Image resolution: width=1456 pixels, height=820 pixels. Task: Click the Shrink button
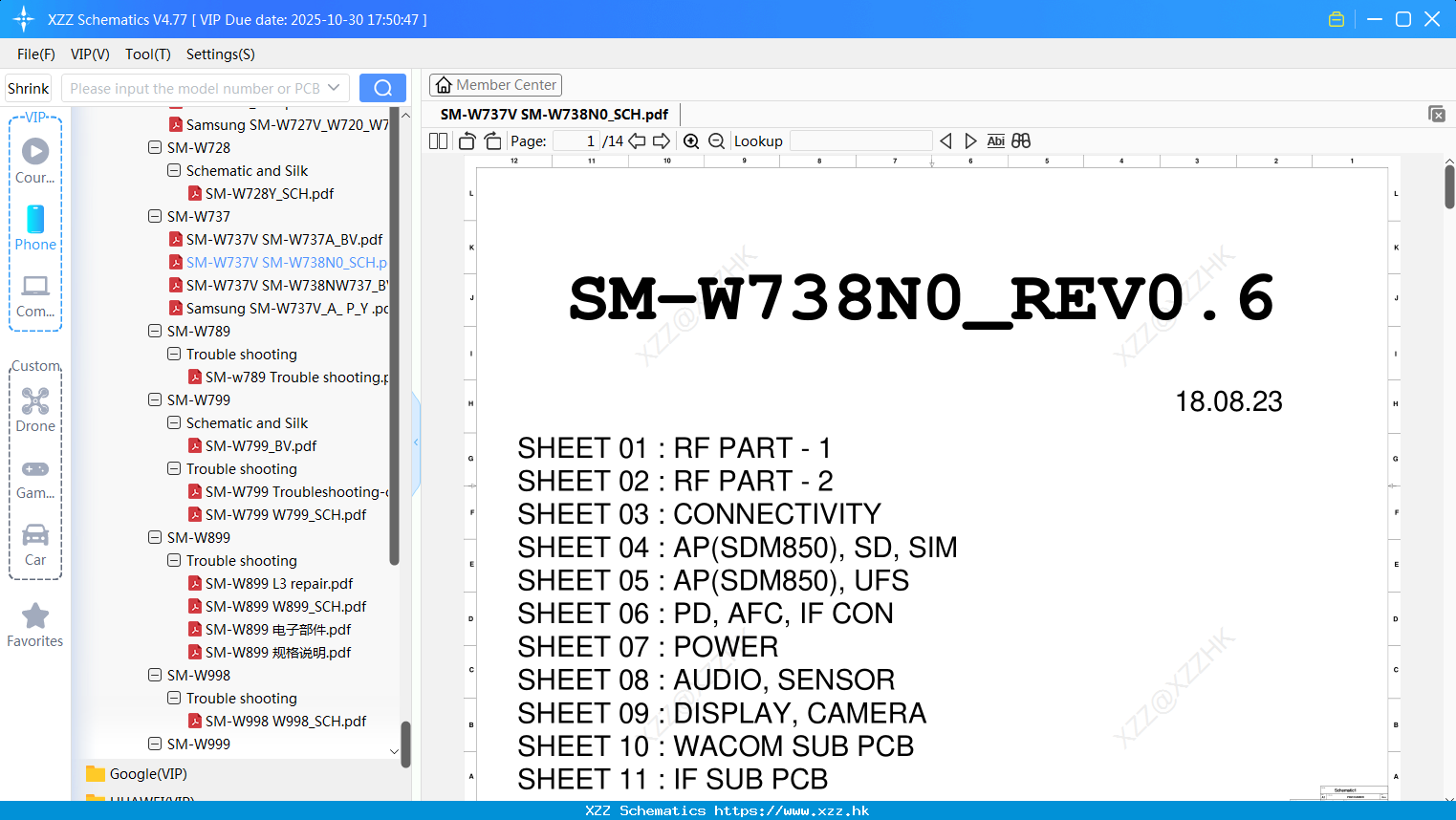tap(29, 88)
